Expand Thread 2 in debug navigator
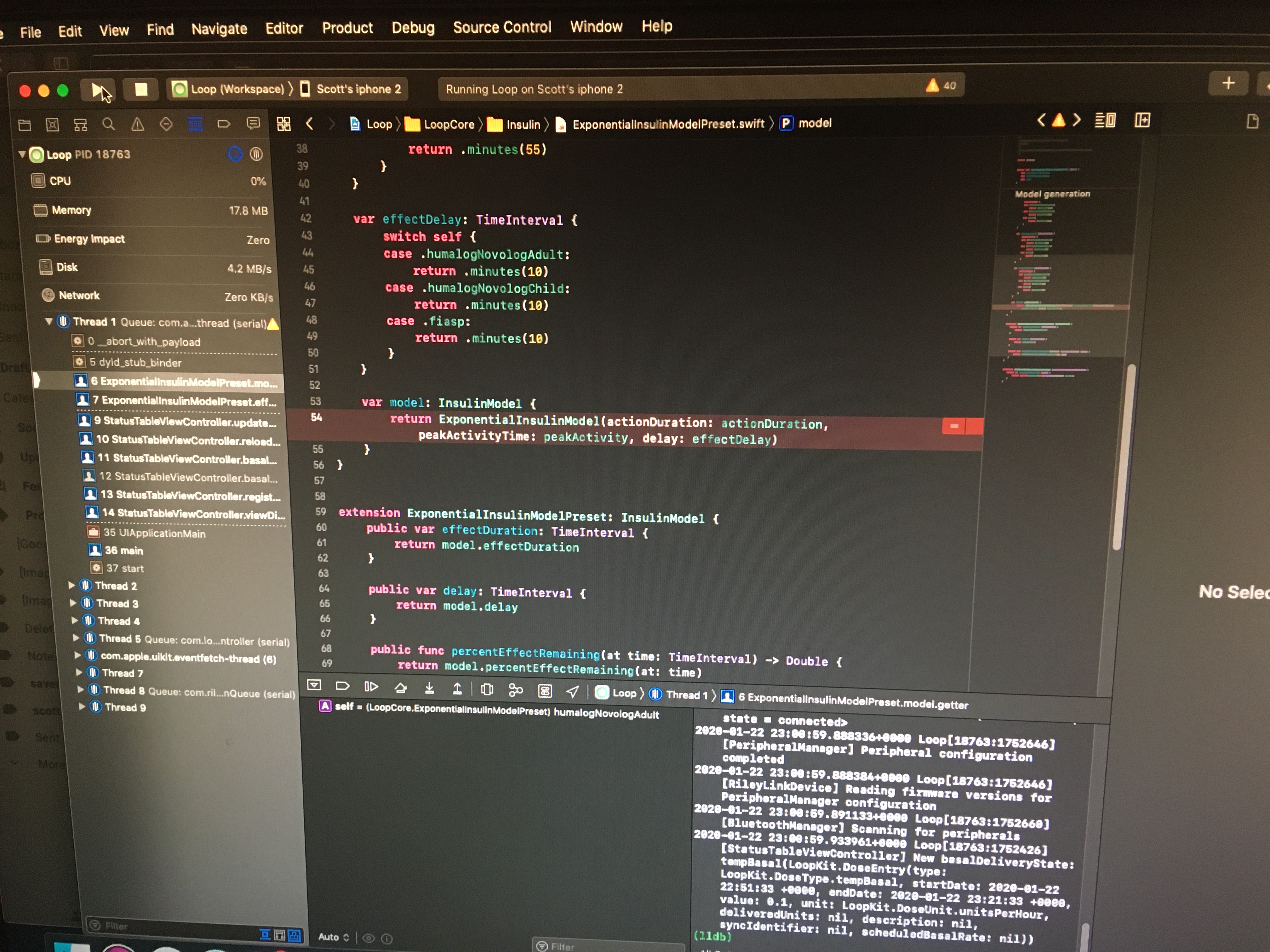1270x952 pixels. click(x=71, y=585)
